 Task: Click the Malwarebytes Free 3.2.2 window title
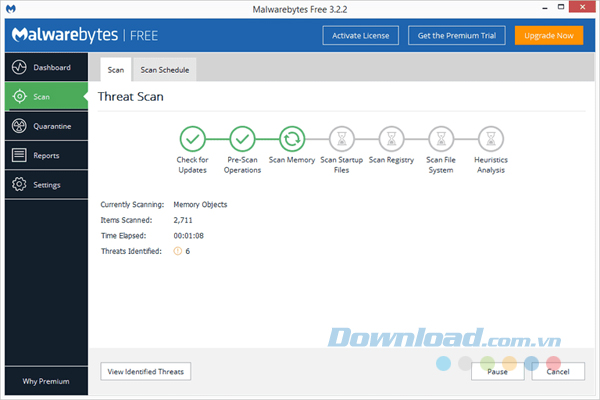(x=300, y=9)
